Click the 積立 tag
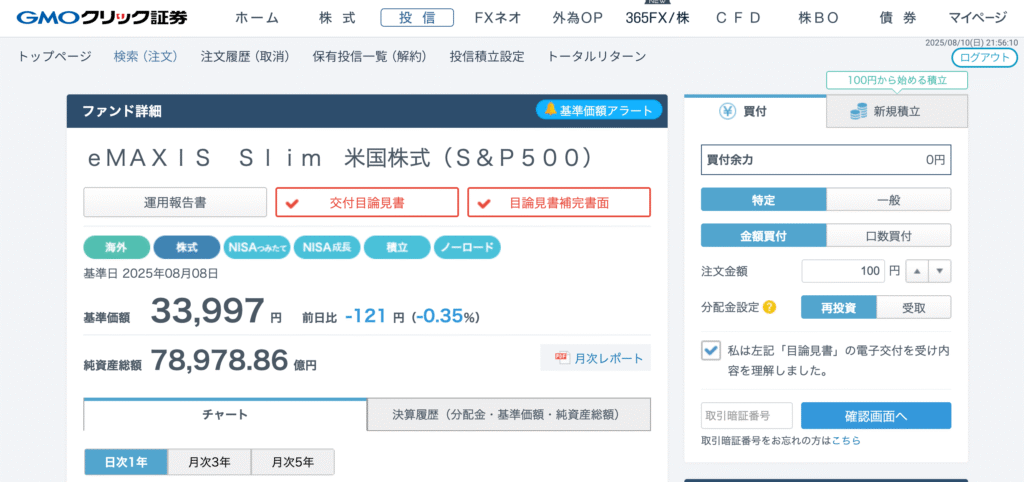 click(x=397, y=248)
